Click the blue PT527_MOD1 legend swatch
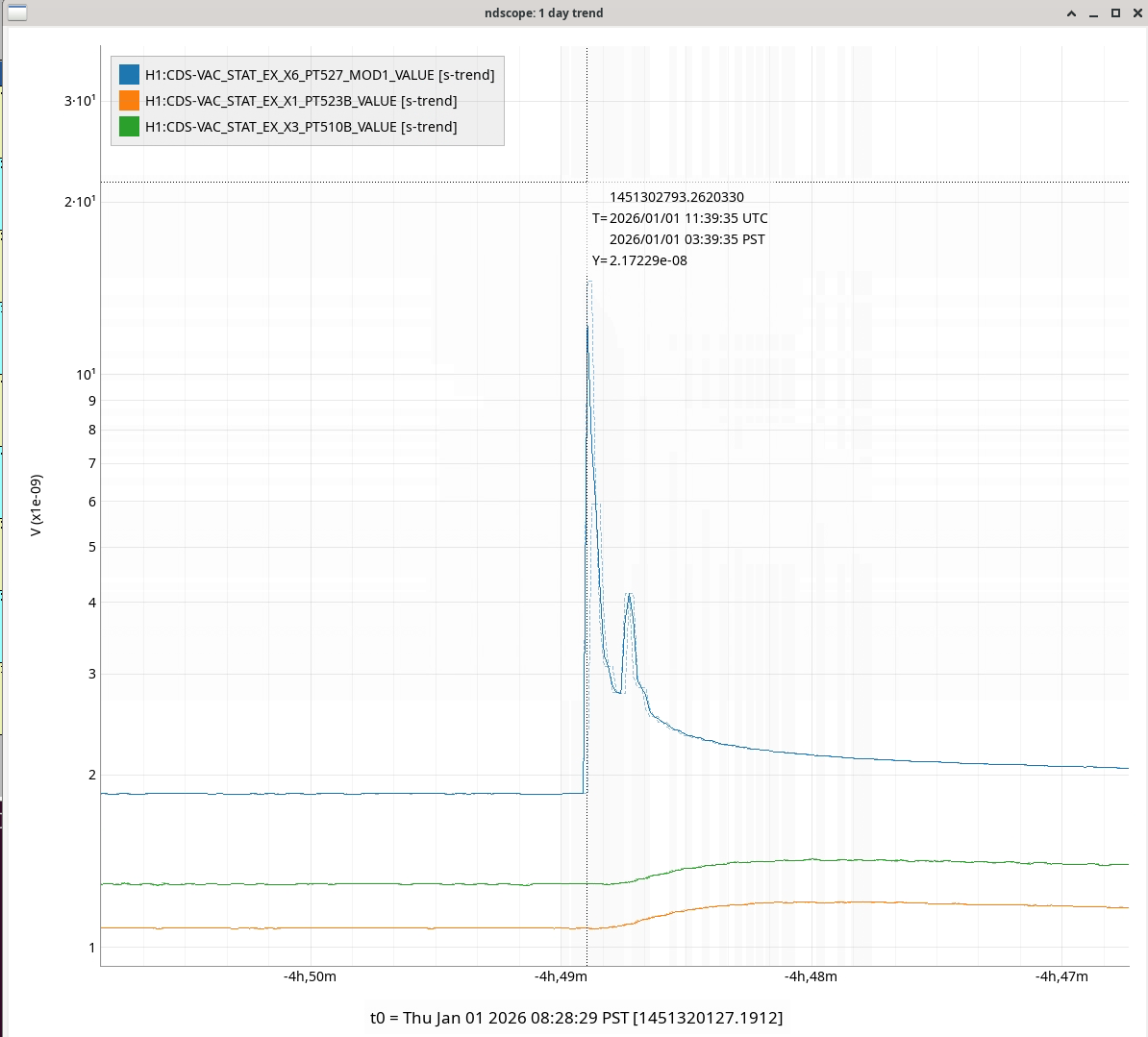The width and height of the screenshot is (1148, 1037). coord(129,75)
